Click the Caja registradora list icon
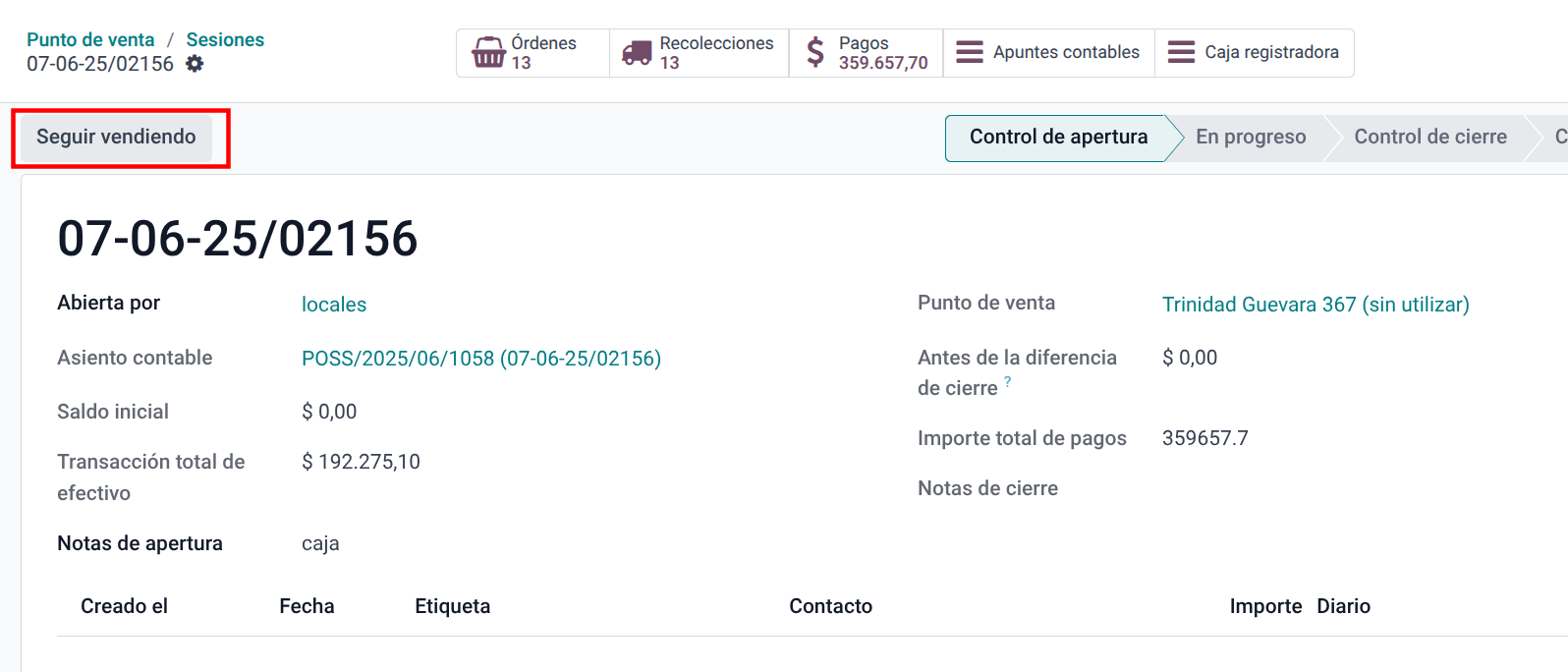The width and height of the screenshot is (1568, 672). 1181,52
